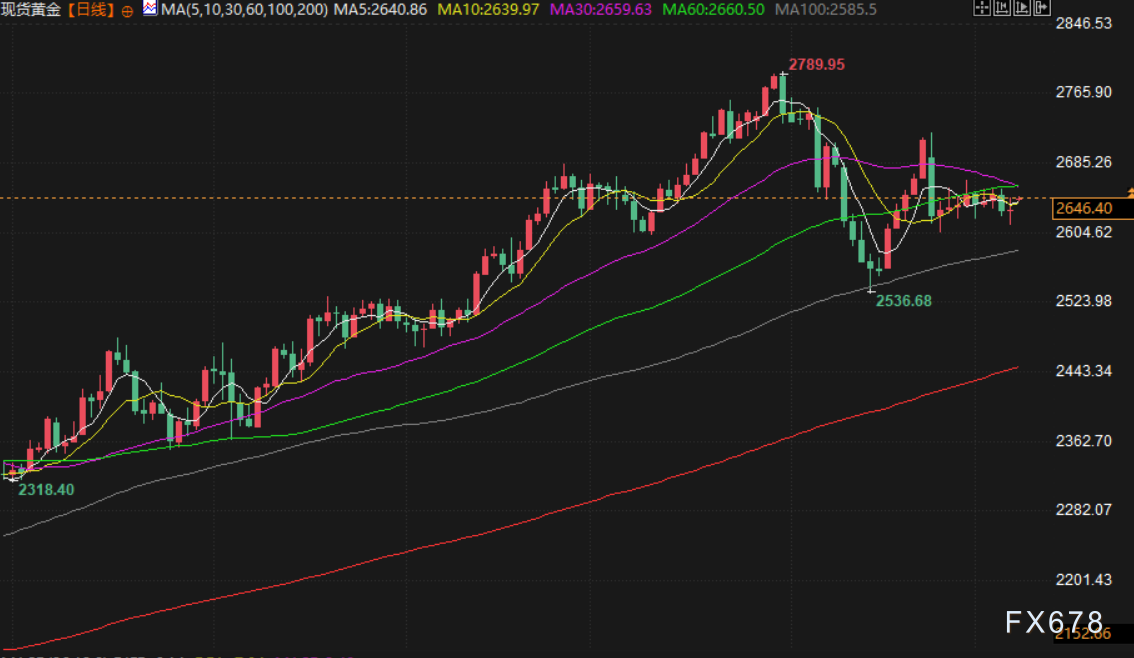Click the 2282.07 price axis label
Viewport: 1134px width, 658px height.
click(1083, 510)
